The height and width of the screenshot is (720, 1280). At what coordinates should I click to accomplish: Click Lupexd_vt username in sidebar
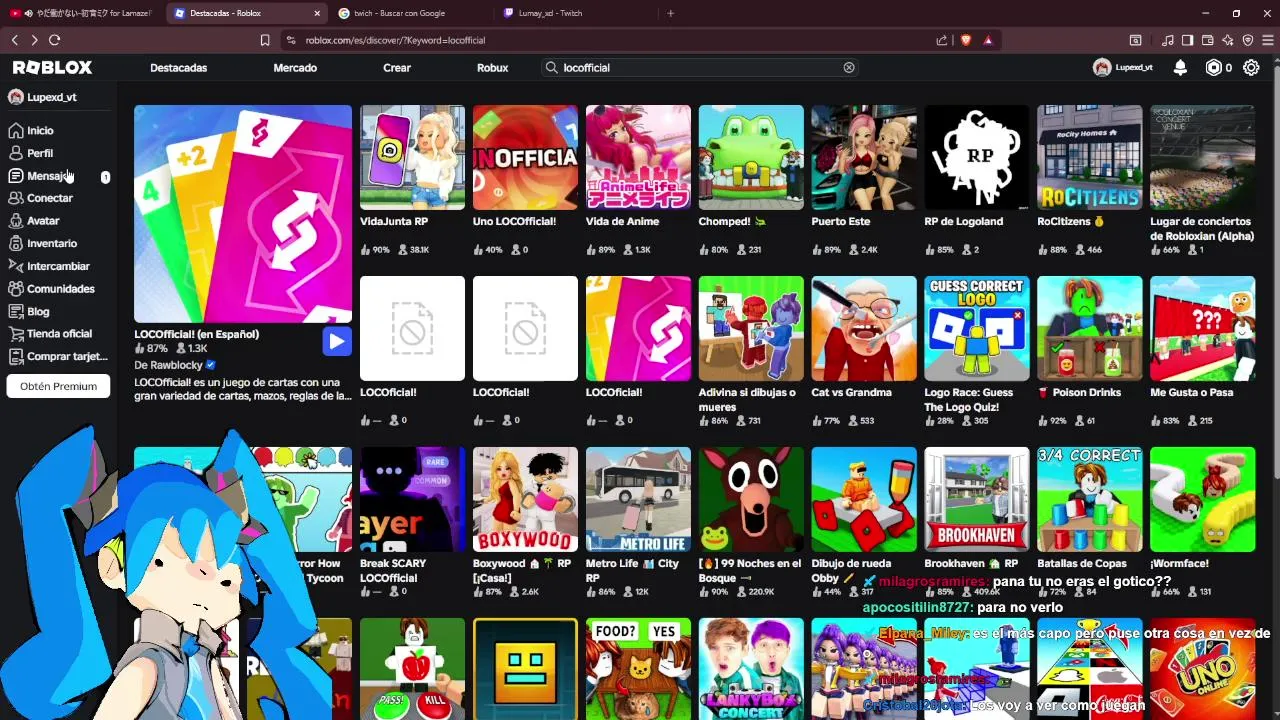click(52, 97)
